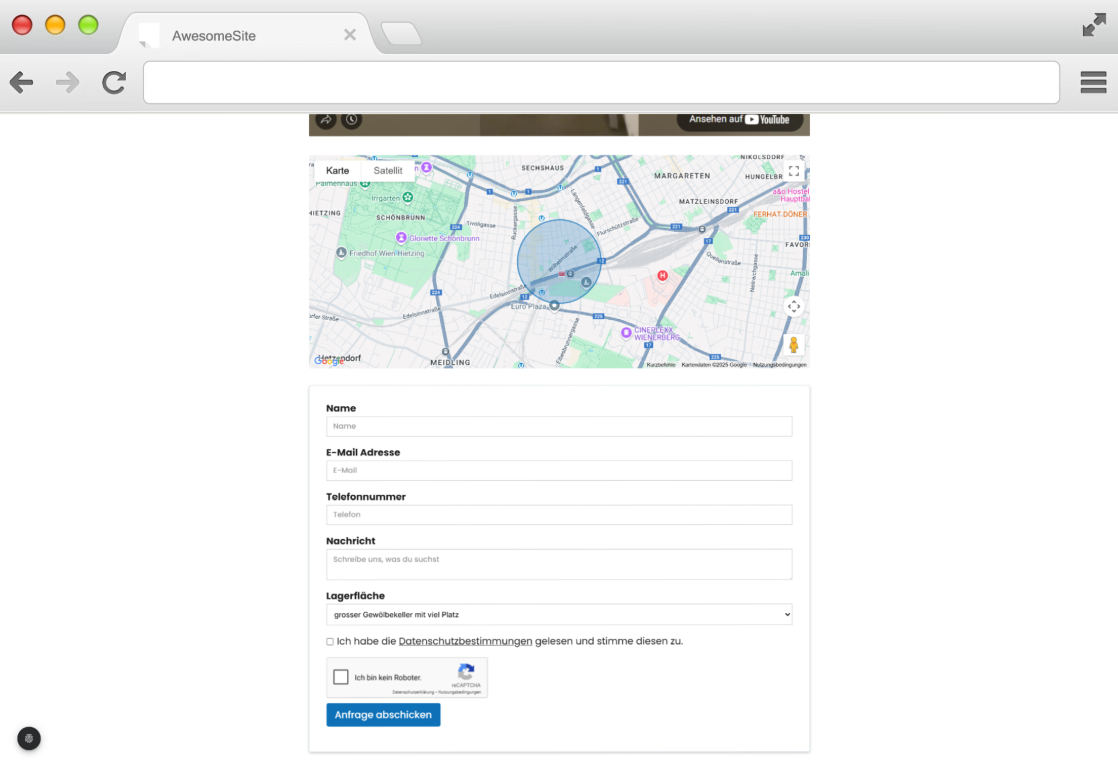This screenshot has height=768, width=1118.
Task: Switch the map to the Satellit view
Action: [x=388, y=170]
